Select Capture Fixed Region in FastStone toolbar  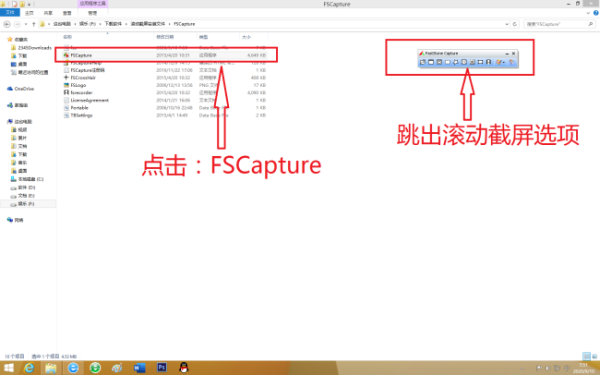(480, 62)
